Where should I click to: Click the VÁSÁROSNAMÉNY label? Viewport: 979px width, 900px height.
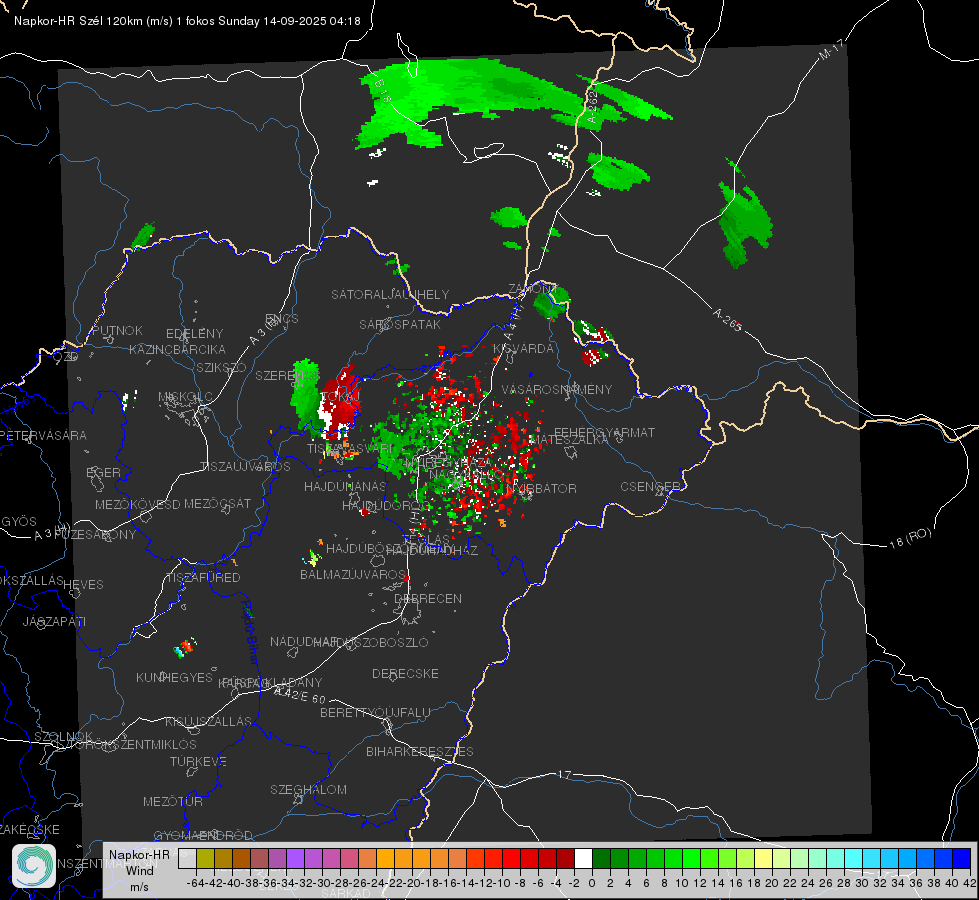(x=557, y=389)
